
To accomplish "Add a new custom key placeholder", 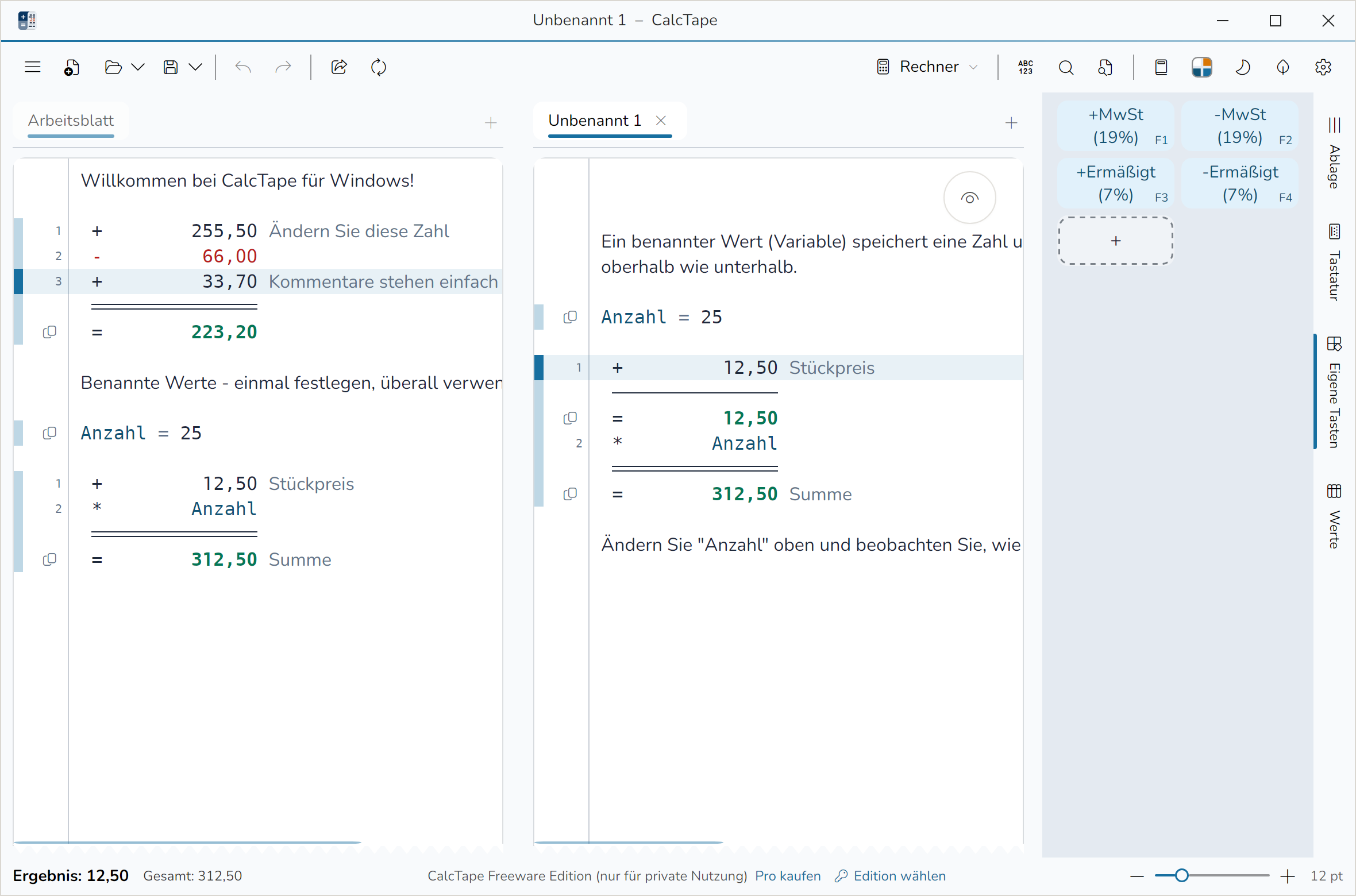I will point(1116,241).
